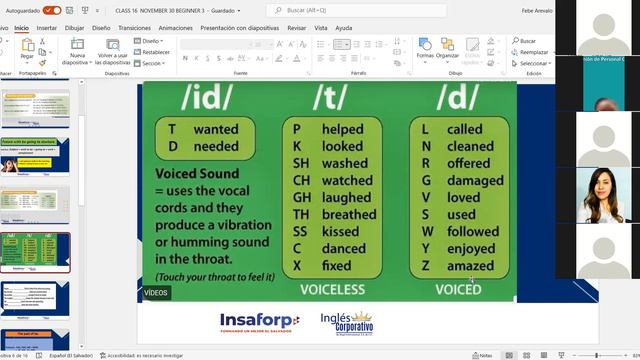Toggle italic (K) formatting
The width and height of the screenshot is (640, 360).
[196, 59]
